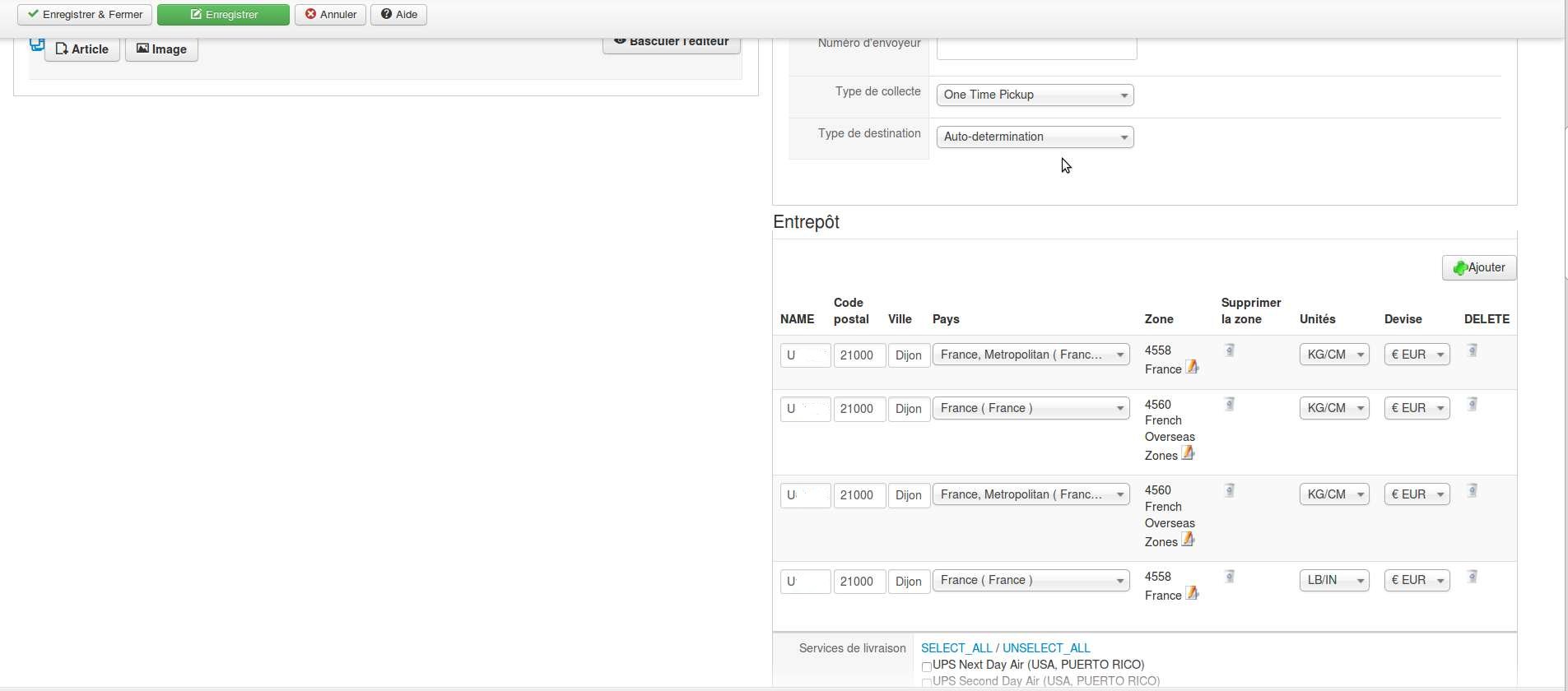Tick UPS Next Day Air (USA, PUERTO RICO)
This screenshot has width=1568, height=691.
[927, 666]
